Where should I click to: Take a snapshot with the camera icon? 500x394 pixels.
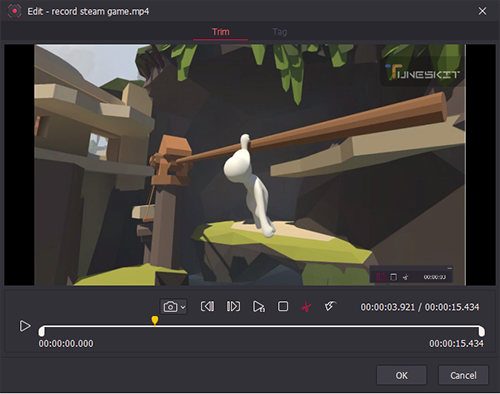pyautogui.click(x=170, y=307)
